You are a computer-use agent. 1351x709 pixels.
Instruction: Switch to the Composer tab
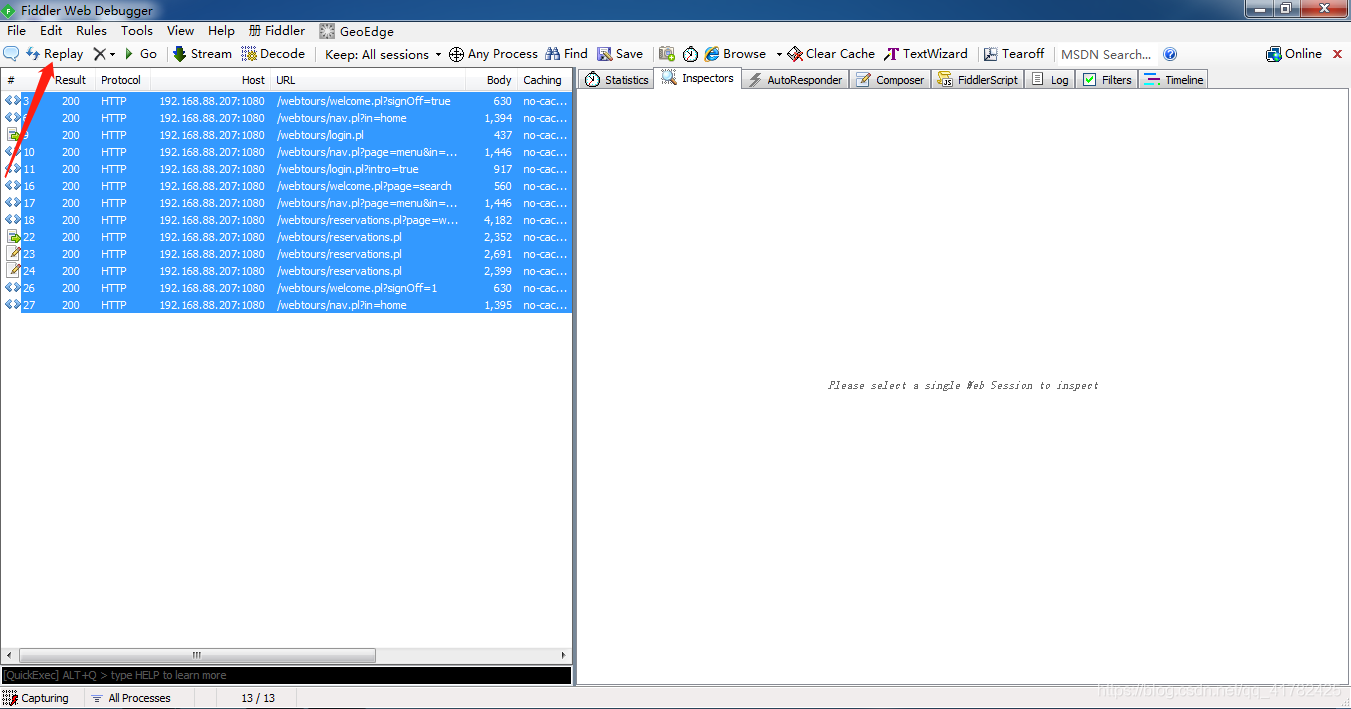(x=890, y=79)
